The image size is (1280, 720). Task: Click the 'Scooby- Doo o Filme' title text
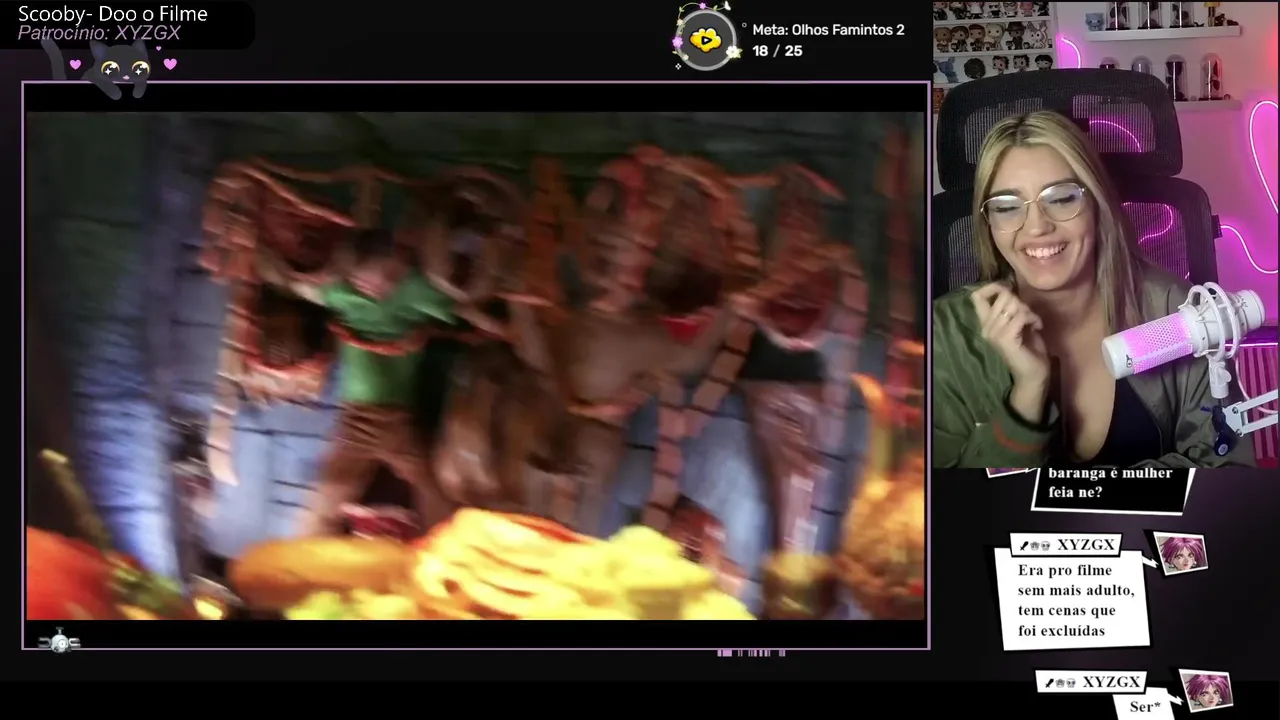click(113, 14)
